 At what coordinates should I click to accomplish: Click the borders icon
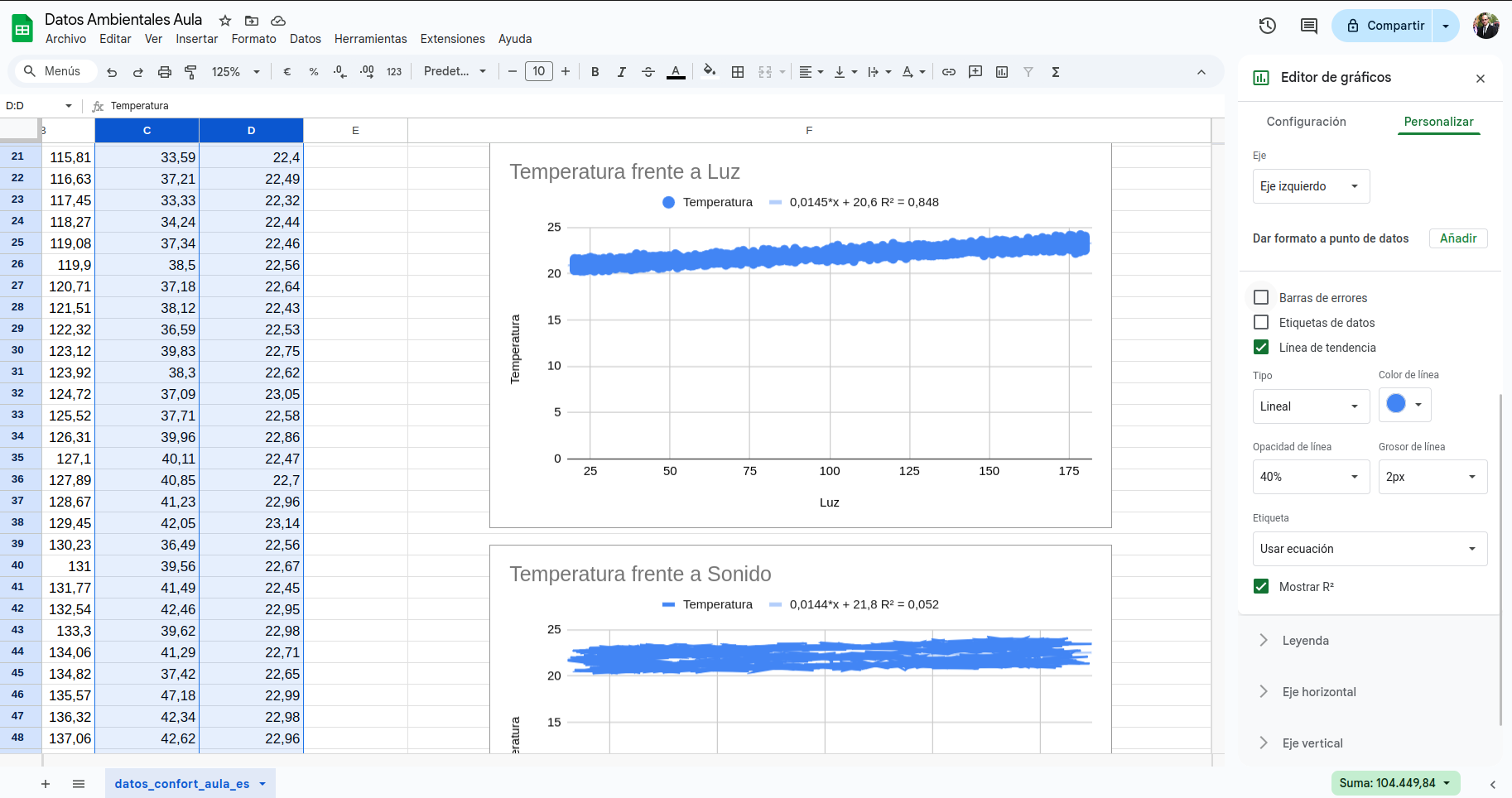click(738, 72)
